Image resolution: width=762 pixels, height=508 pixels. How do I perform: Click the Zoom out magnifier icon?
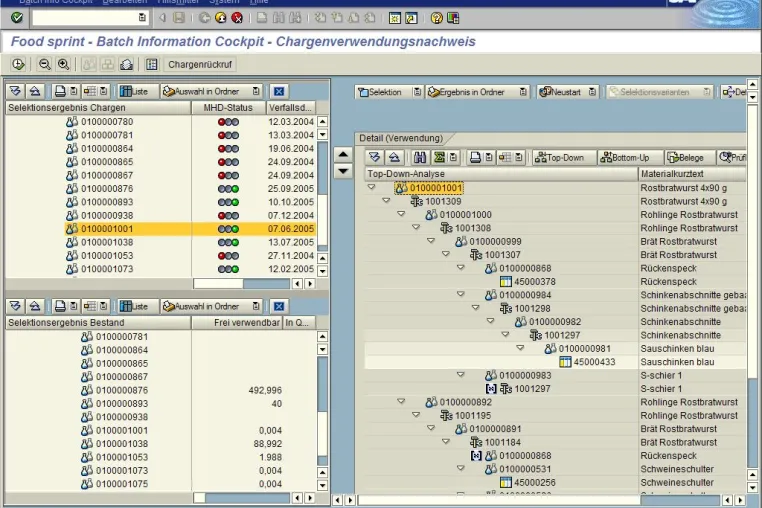pyautogui.click(x=45, y=64)
